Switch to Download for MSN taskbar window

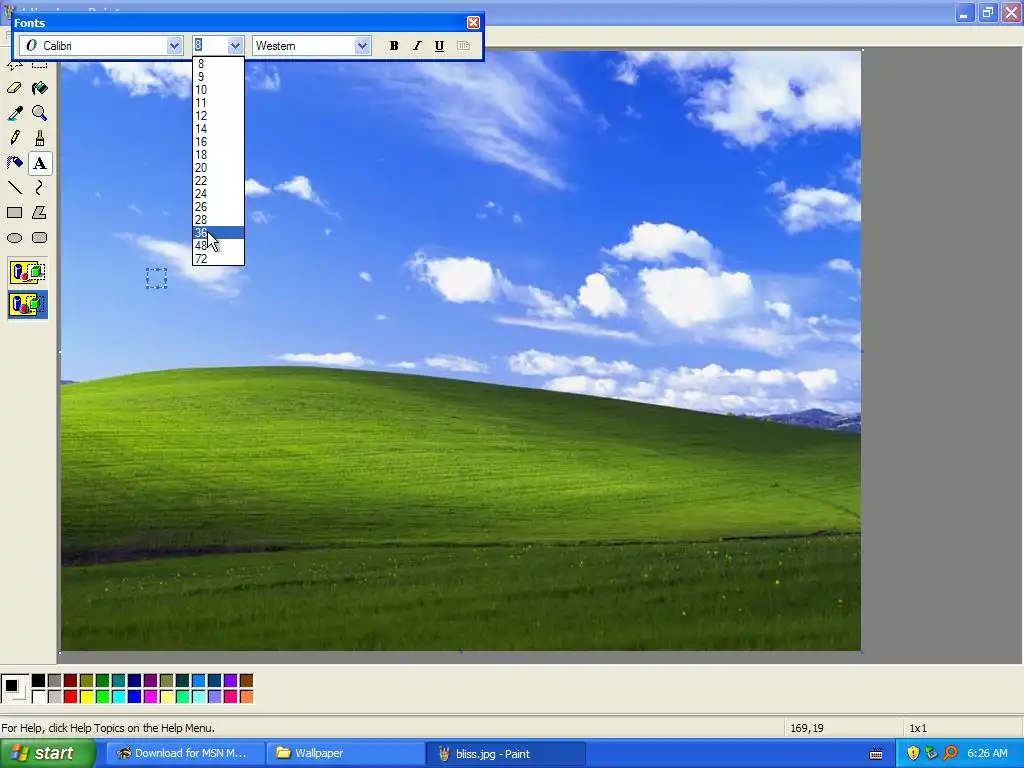tap(185, 754)
